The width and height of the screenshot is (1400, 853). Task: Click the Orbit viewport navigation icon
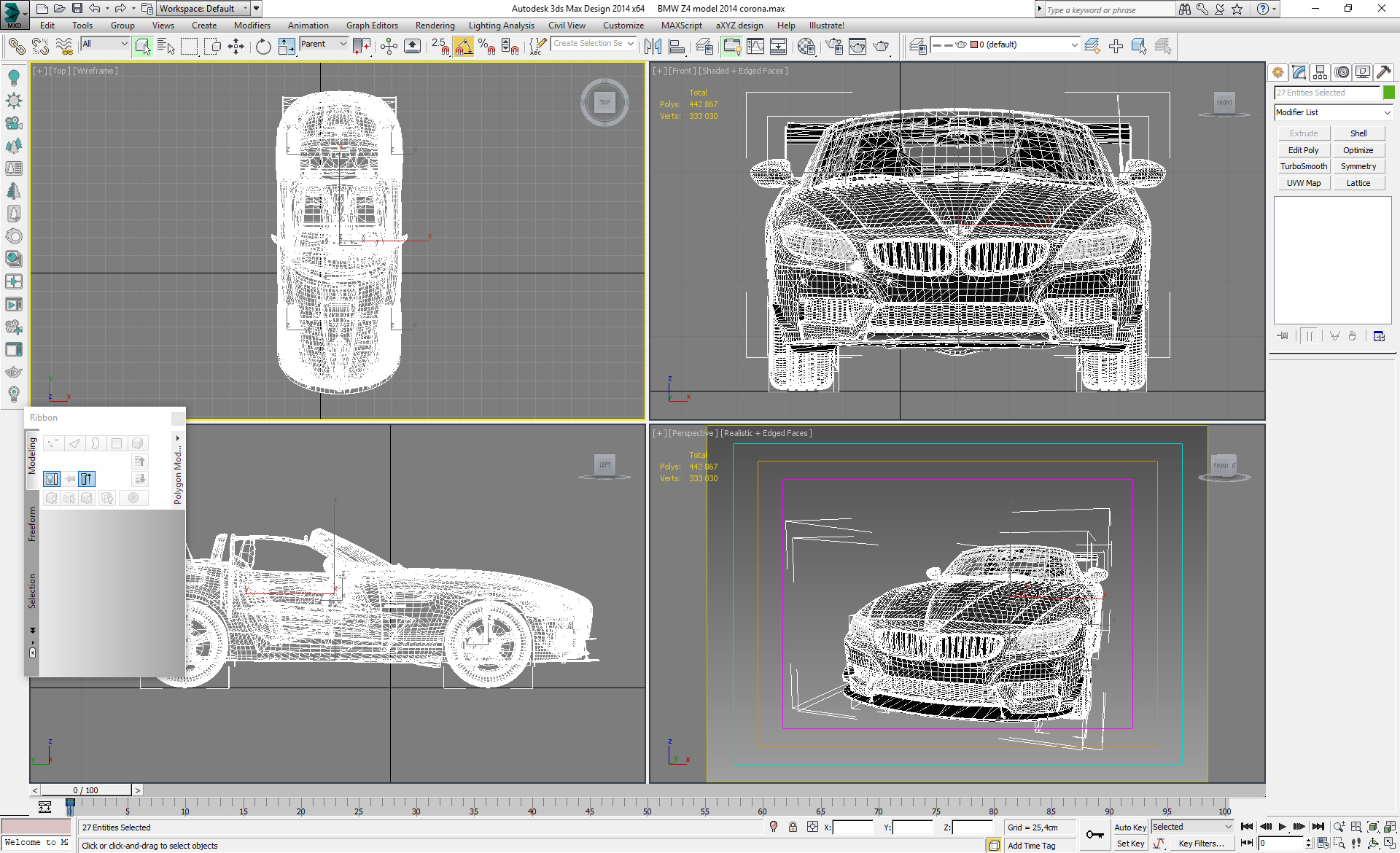[x=1374, y=844]
